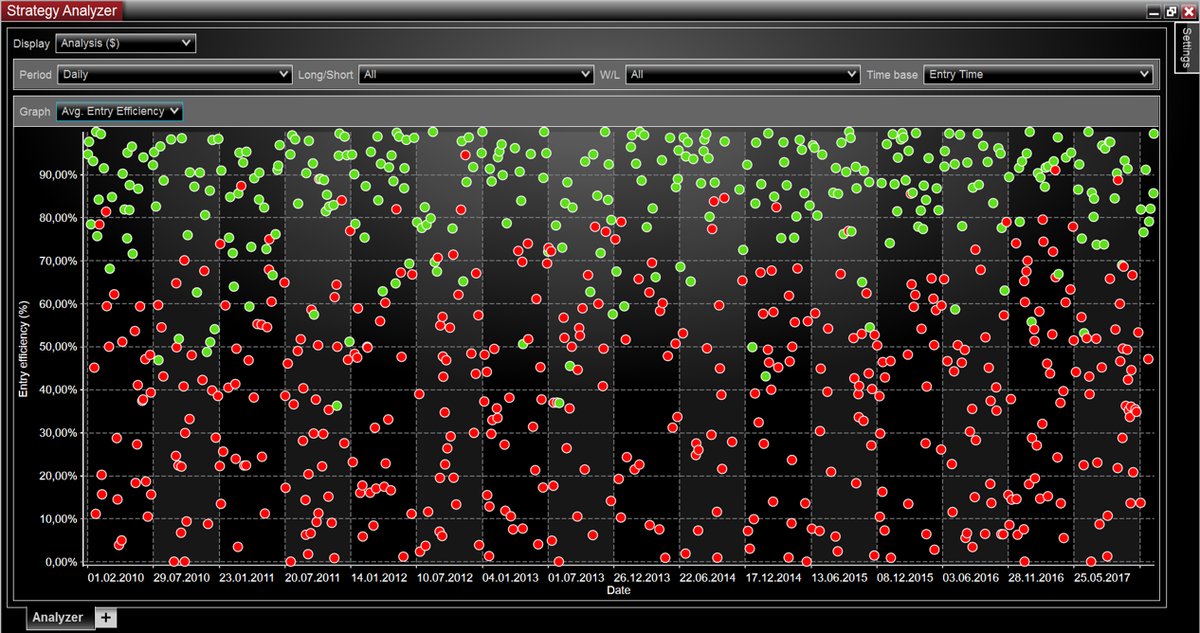Click the 04.01.2013 date label
Image resolution: width=1200 pixels, height=633 pixels.
click(x=510, y=577)
